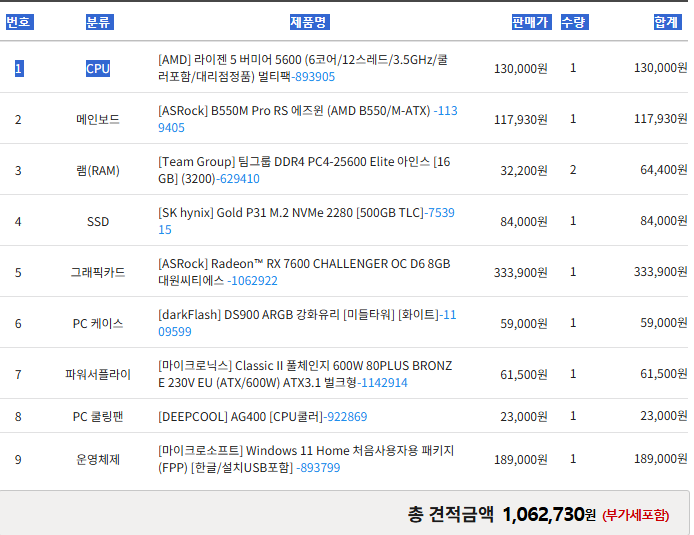Click the 117,930원 unit price of 메인보드

pos(520,119)
